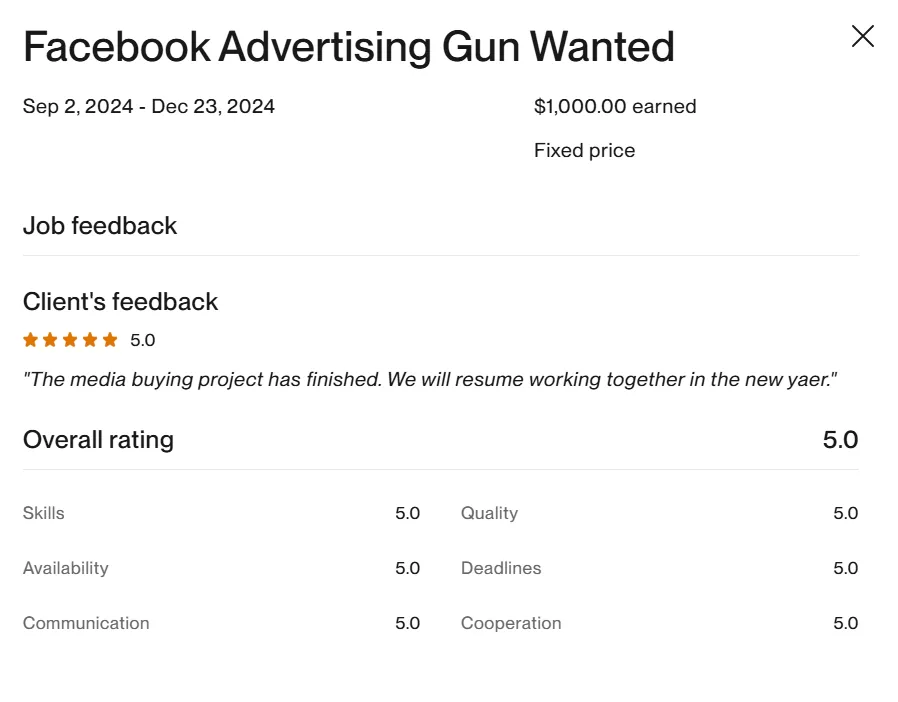Close the job feedback dialog
This screenshot has height=702, width=898.
click(x=862, y=36)
